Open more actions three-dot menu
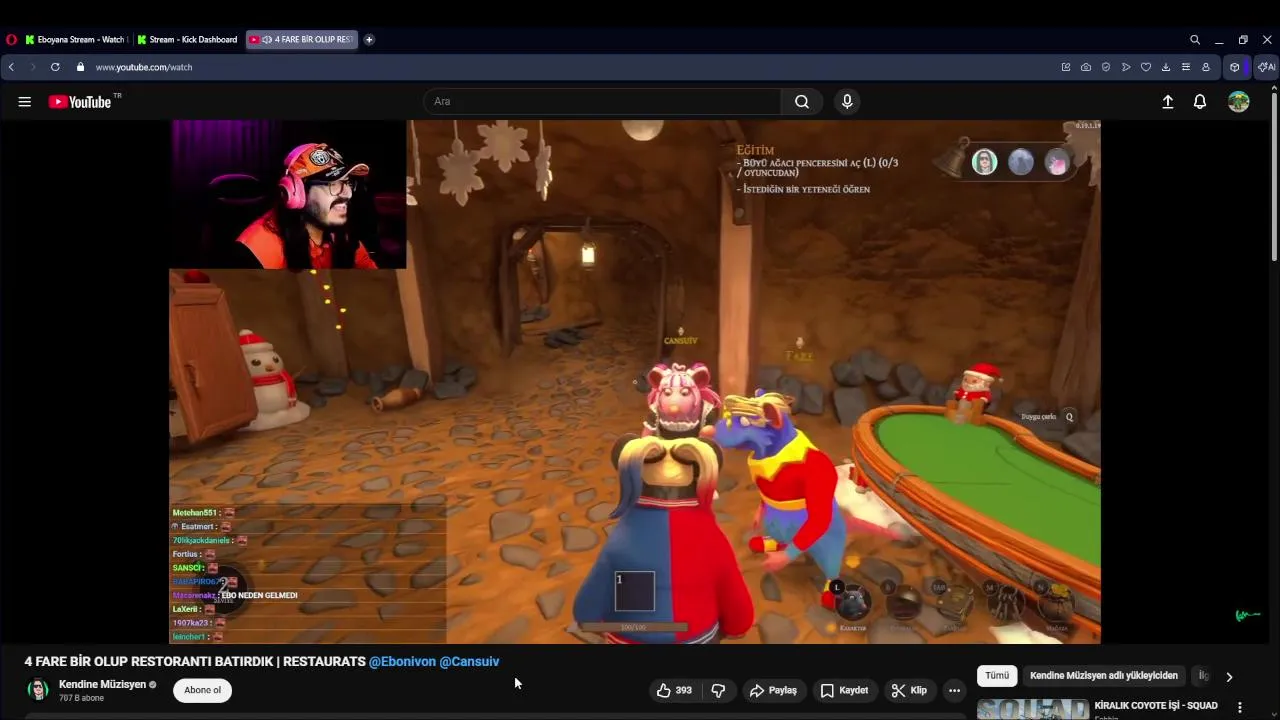This screenshot has height=720, width=1280. coord(954,690)
